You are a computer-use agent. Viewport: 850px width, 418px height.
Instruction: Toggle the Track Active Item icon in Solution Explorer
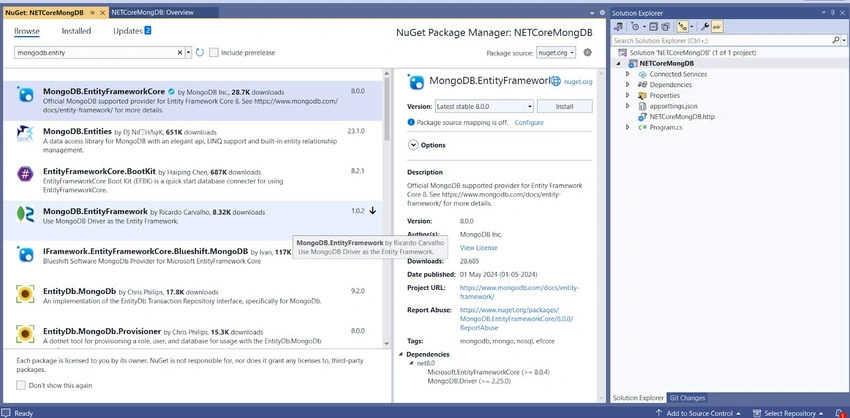682,26
